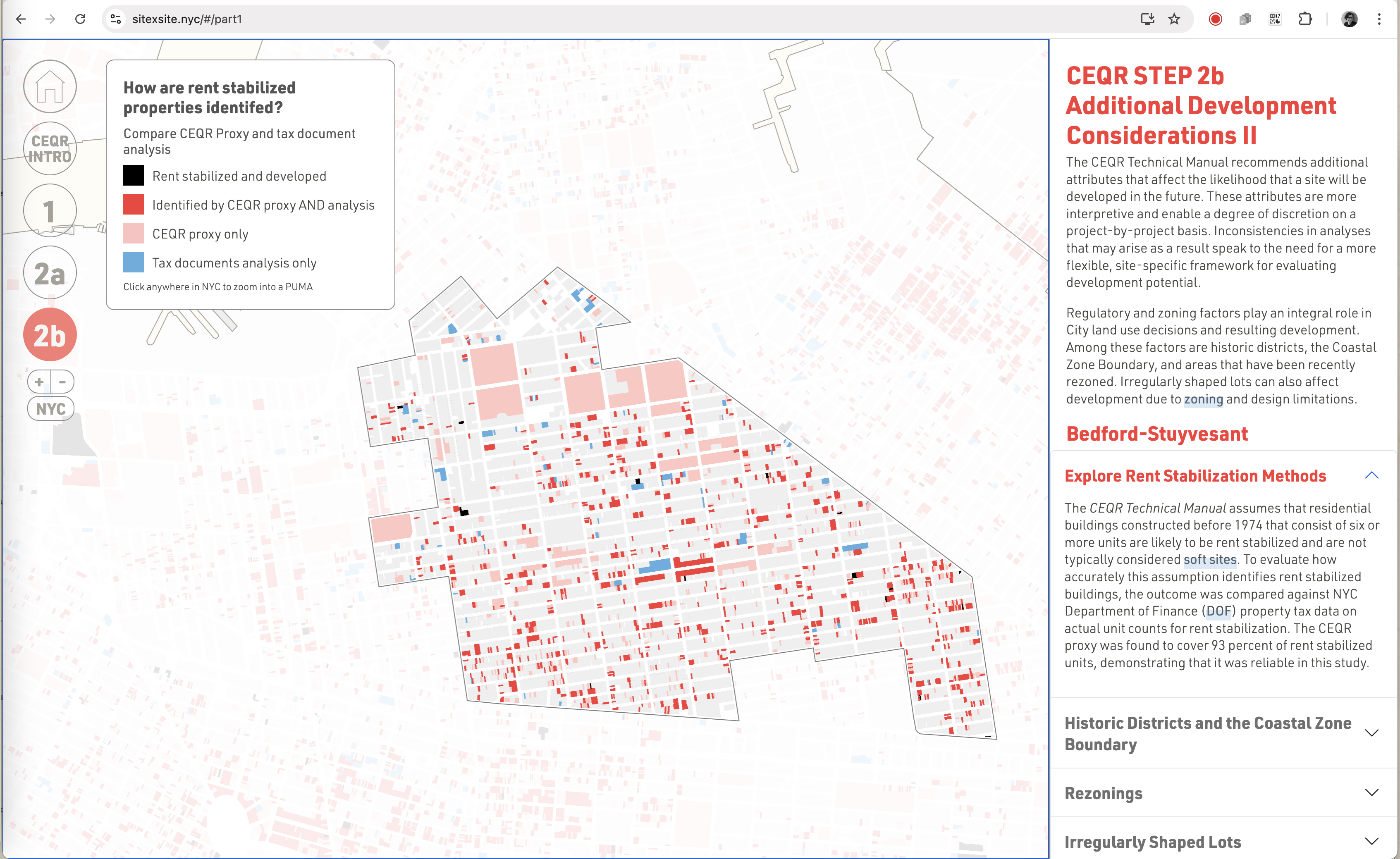Screen dimensions: 1400x859
Task: Click the Irregularly Shaped Lots heading
Action: point(1152,842)
